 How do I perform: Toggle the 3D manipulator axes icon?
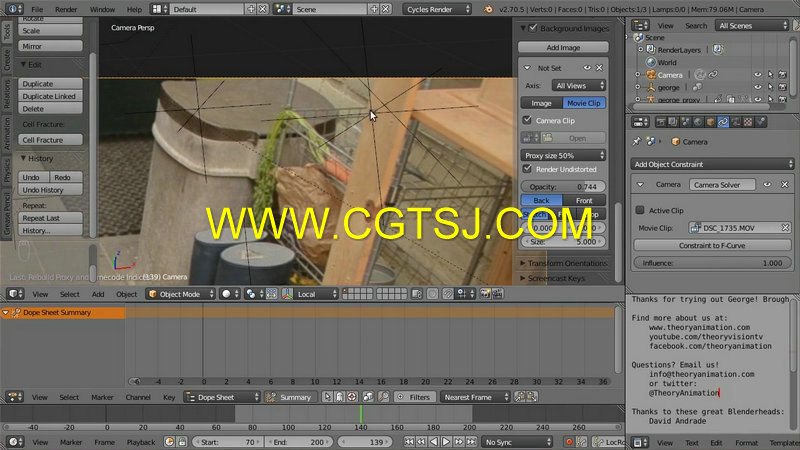pos(287,294)
